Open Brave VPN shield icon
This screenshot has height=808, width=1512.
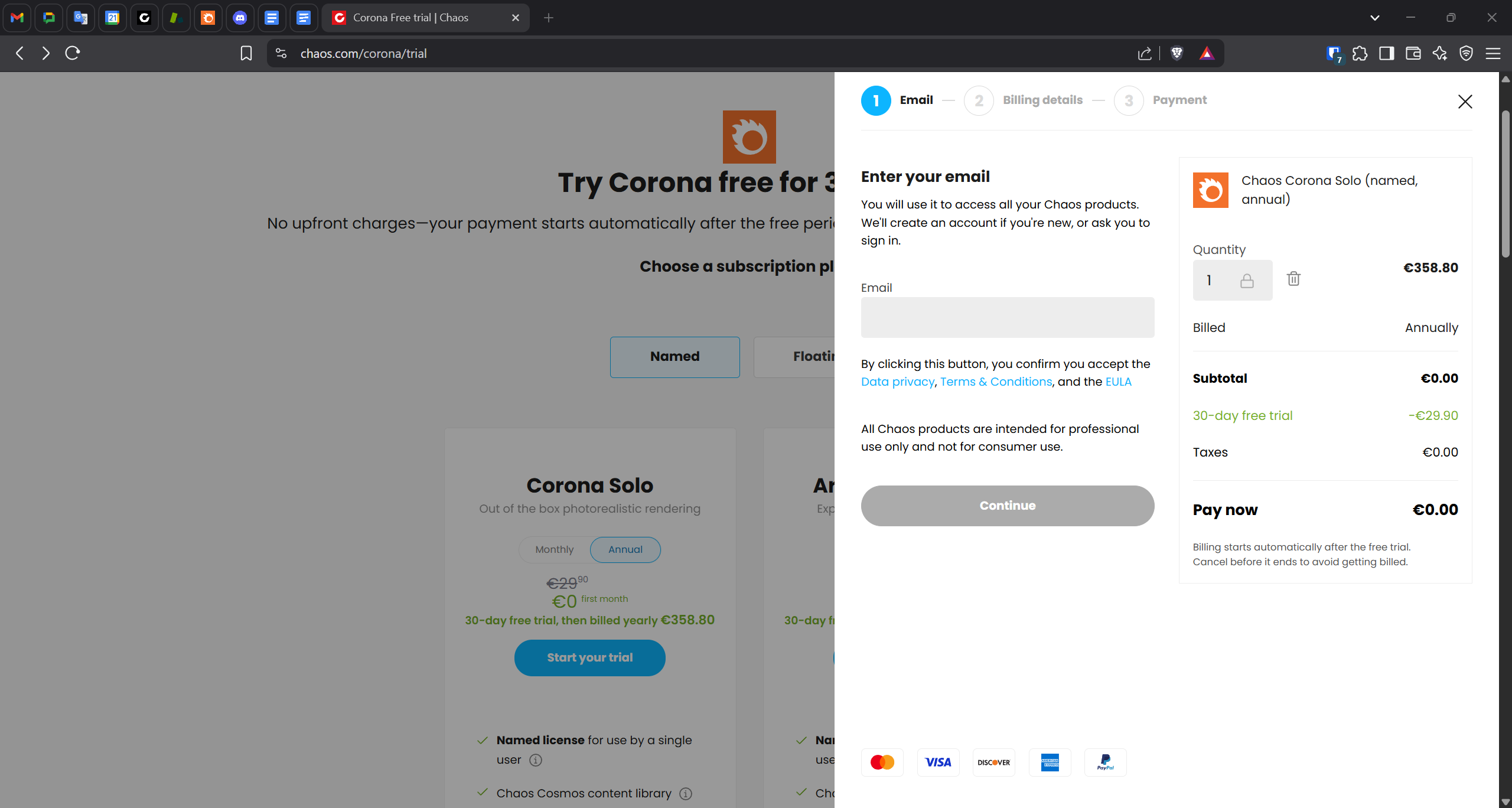(1466, 53)
